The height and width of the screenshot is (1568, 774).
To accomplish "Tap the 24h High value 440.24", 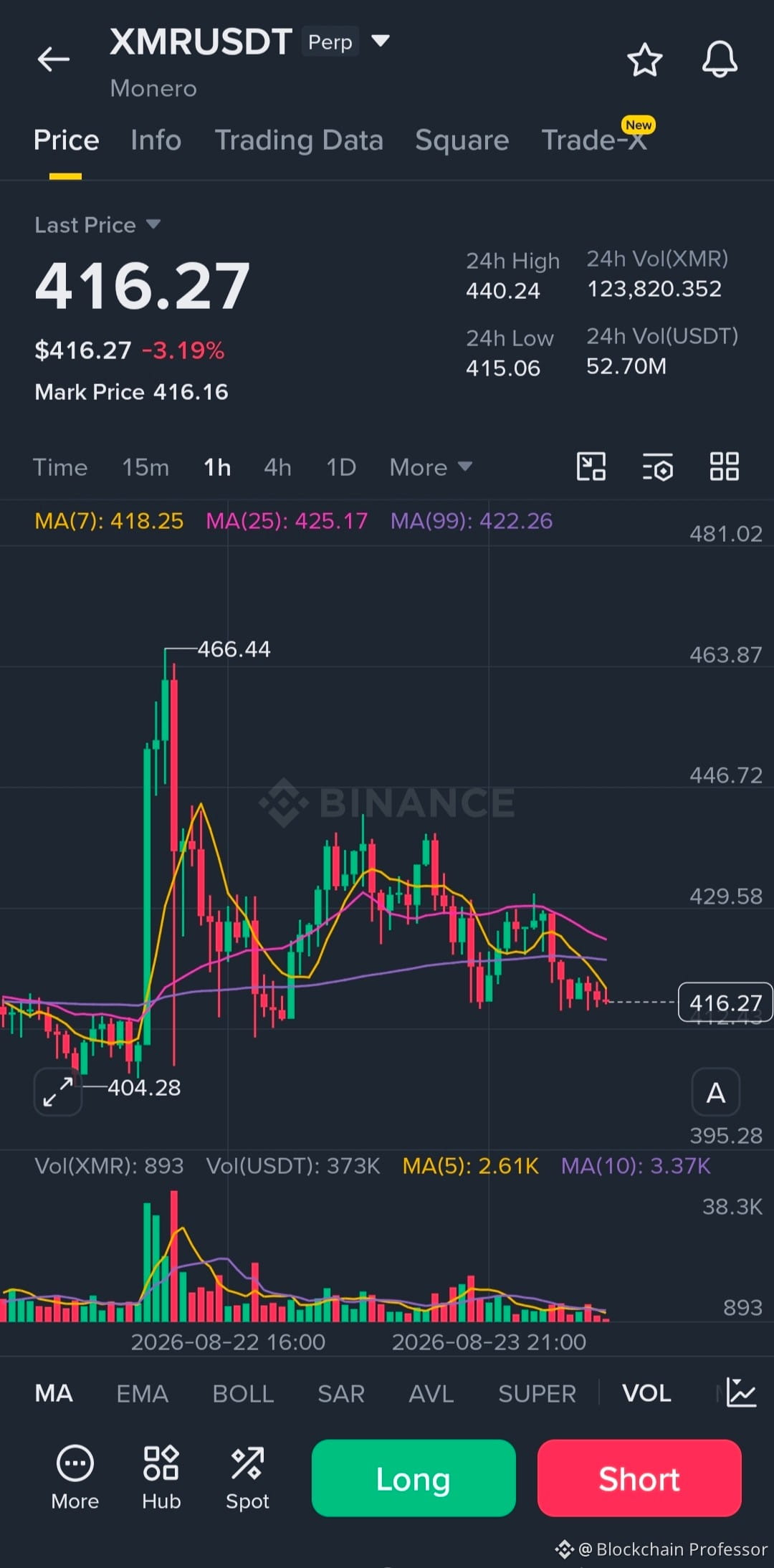I will (503, 291).
